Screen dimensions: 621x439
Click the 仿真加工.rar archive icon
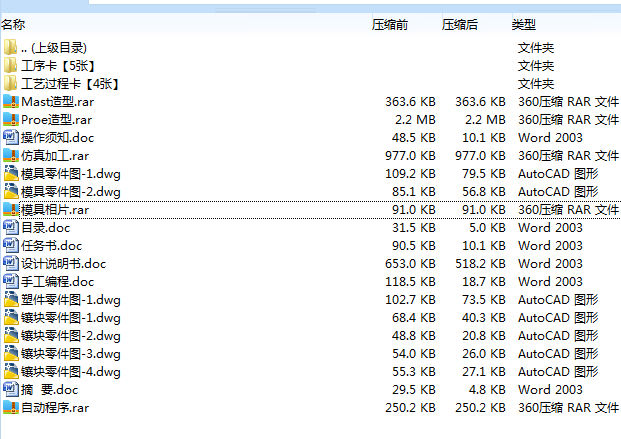[11, 155]
